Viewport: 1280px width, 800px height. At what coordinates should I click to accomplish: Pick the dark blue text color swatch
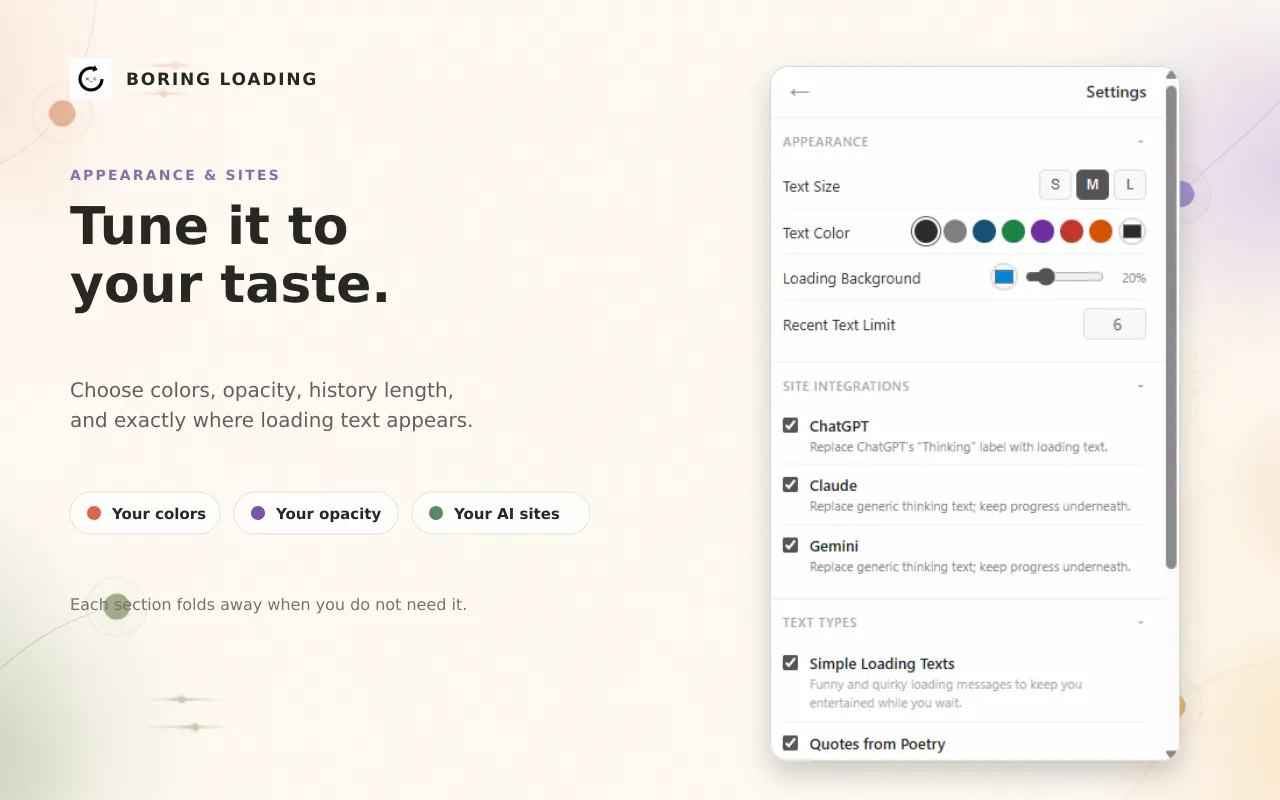point(984,232)
